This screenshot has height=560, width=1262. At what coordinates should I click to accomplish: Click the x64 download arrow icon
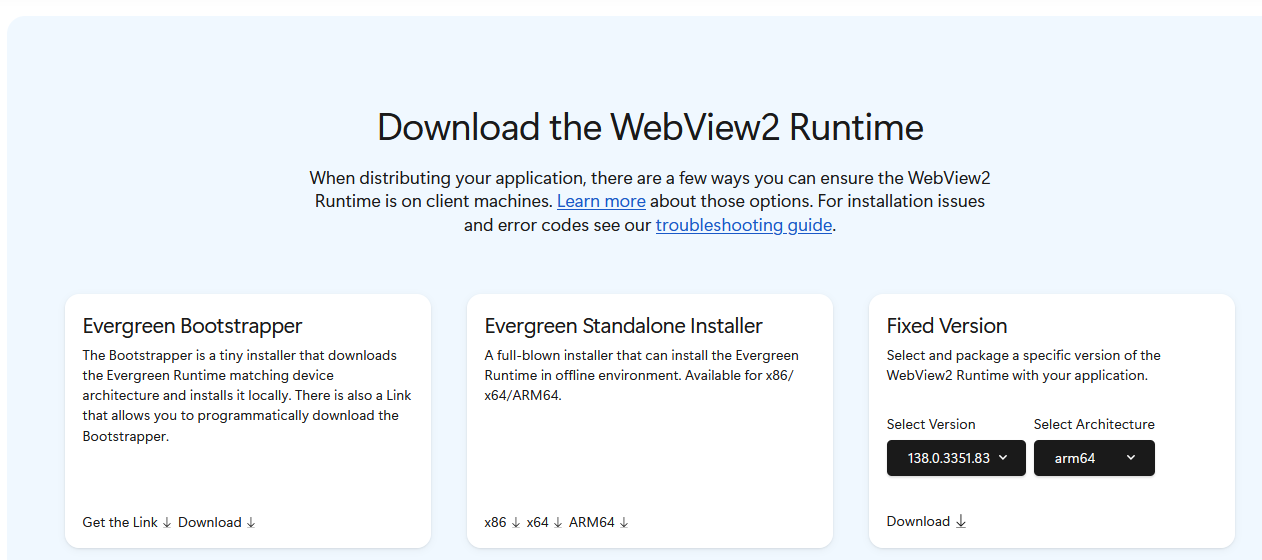(x=558, y=523)
